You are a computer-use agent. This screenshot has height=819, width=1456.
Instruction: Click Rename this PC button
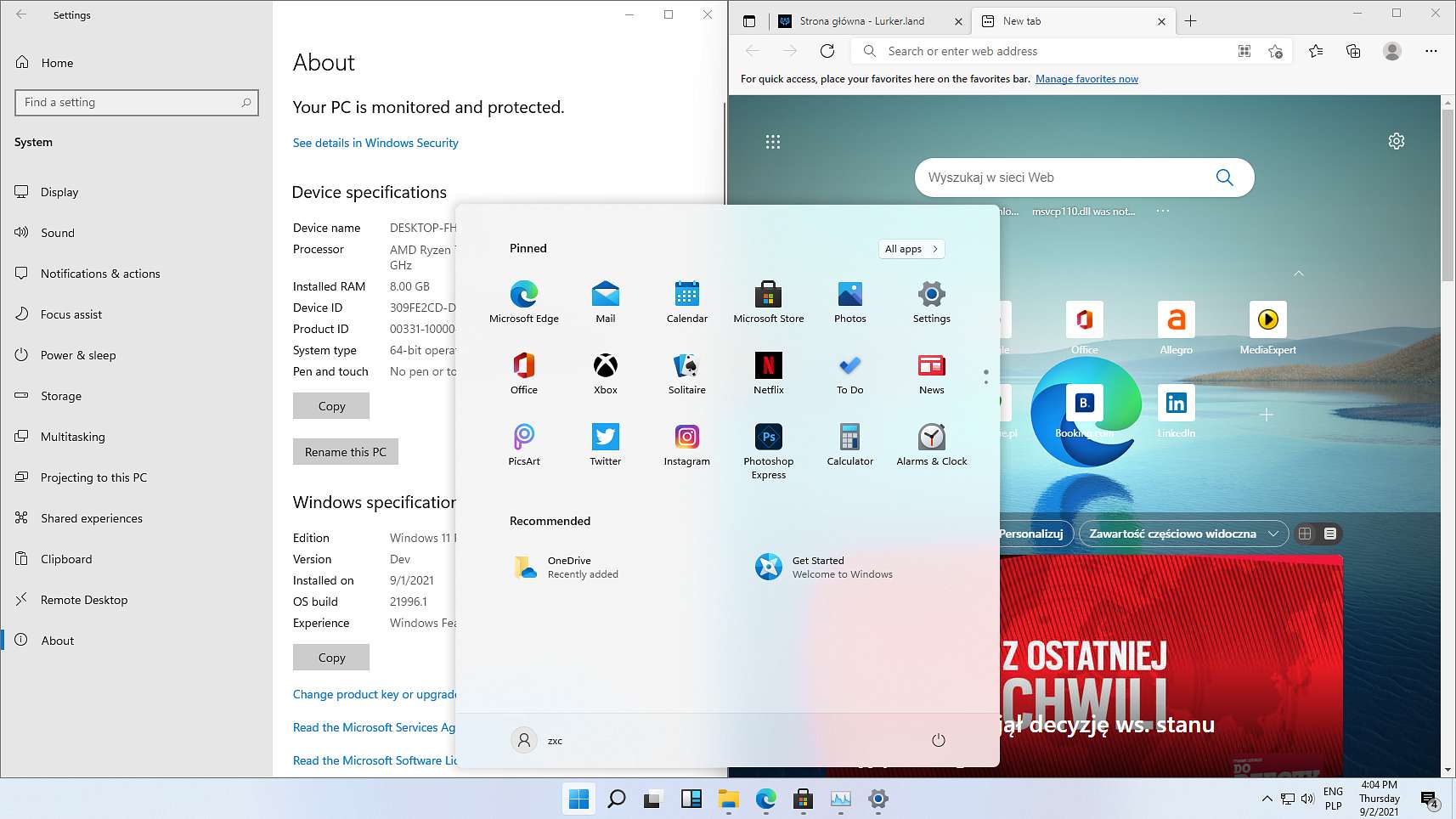[x=346, y=452]
